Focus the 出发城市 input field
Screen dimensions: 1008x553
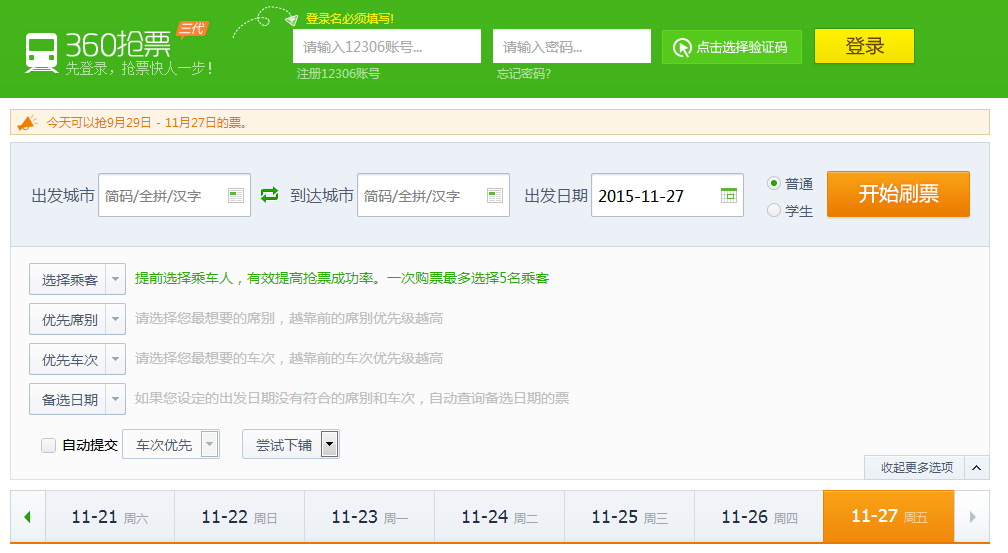click(x=174, y=195)
